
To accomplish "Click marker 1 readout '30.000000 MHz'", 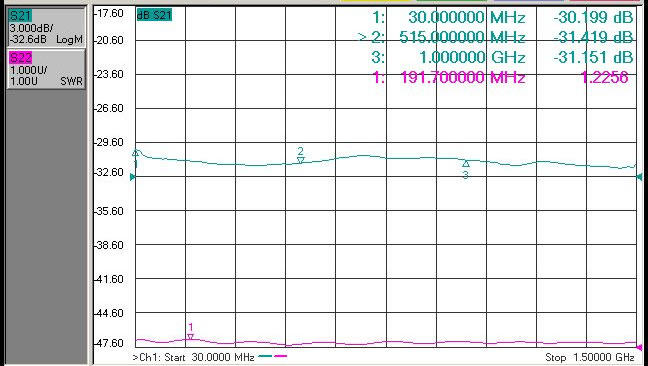I will point(467,17).
